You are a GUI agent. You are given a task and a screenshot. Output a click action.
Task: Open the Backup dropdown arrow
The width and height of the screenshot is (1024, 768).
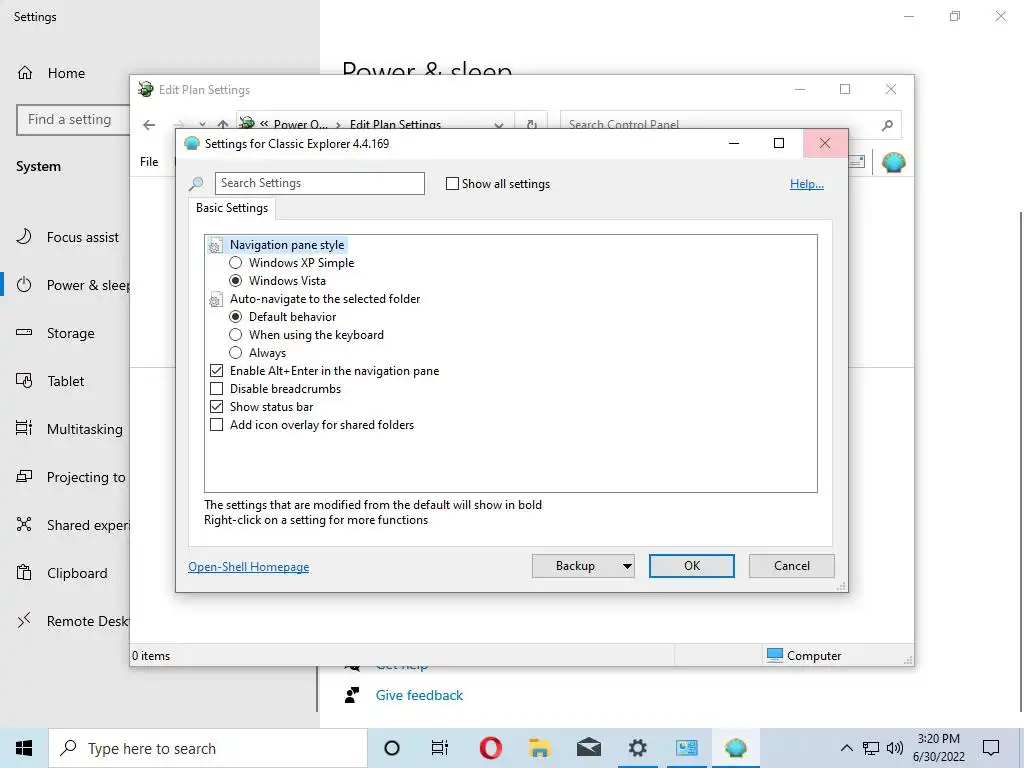[627, 566]
